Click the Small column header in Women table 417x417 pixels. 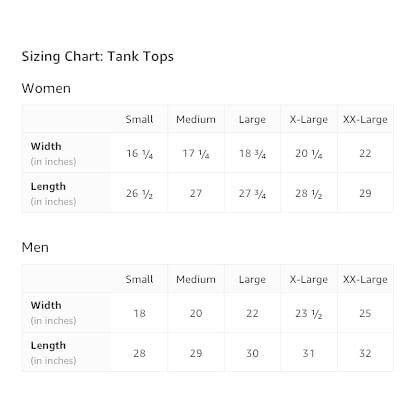(139, 119)
